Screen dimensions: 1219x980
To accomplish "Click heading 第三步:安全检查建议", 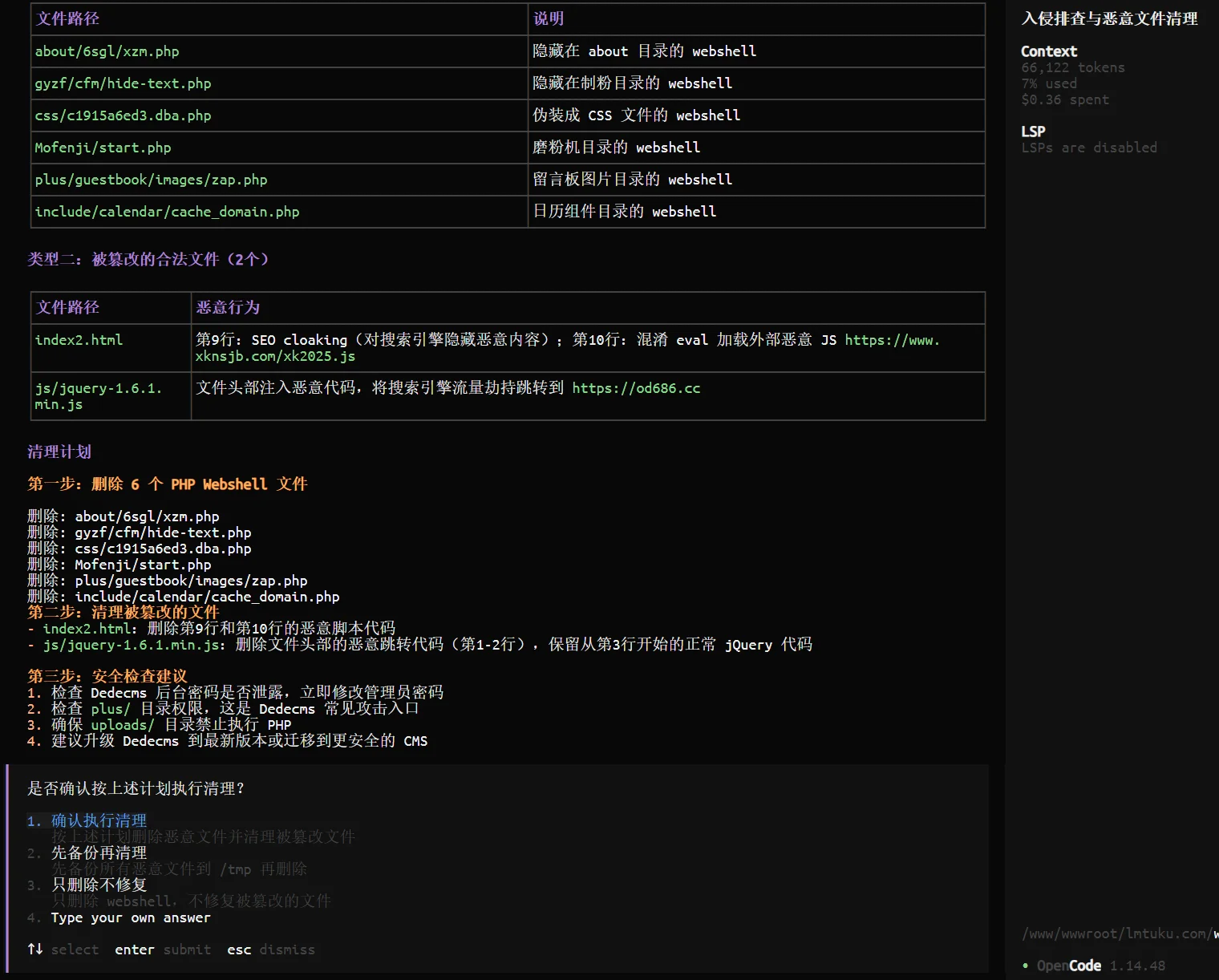I will pyautogui.click(x=107, y=676).
